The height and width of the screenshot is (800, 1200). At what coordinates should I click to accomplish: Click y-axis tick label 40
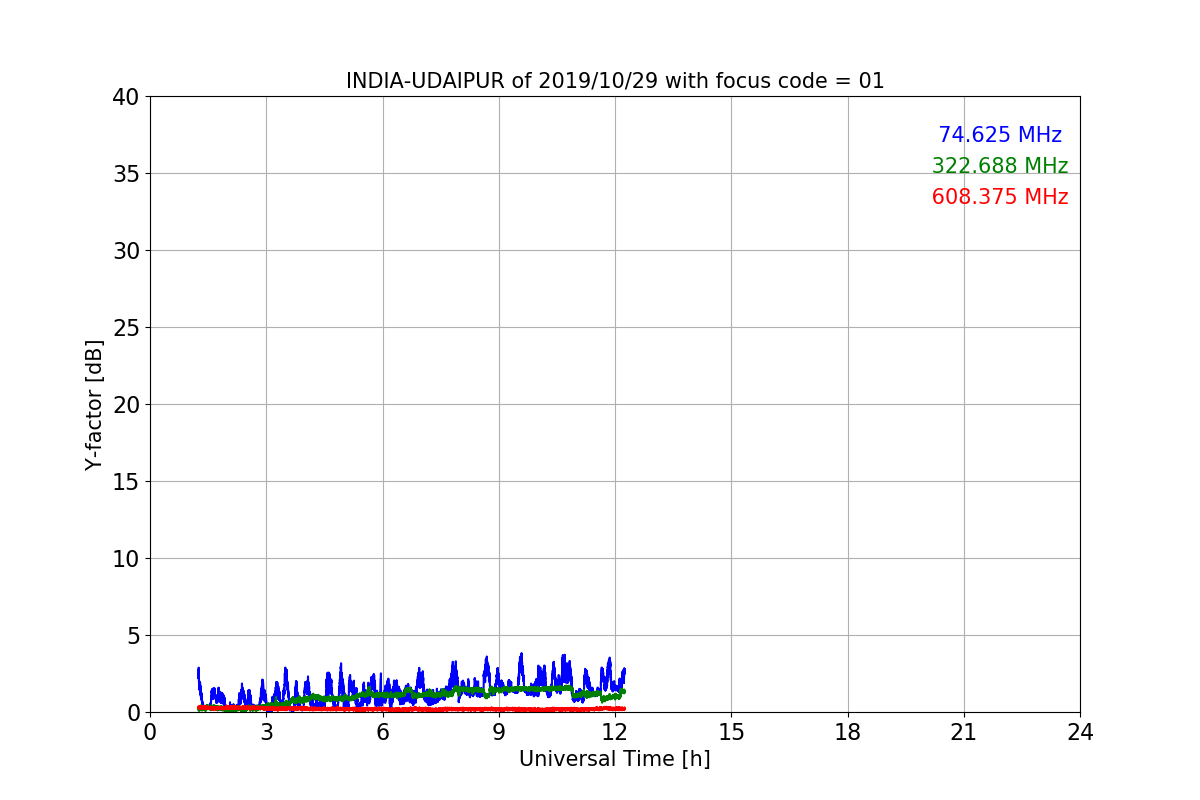point(126,97)
